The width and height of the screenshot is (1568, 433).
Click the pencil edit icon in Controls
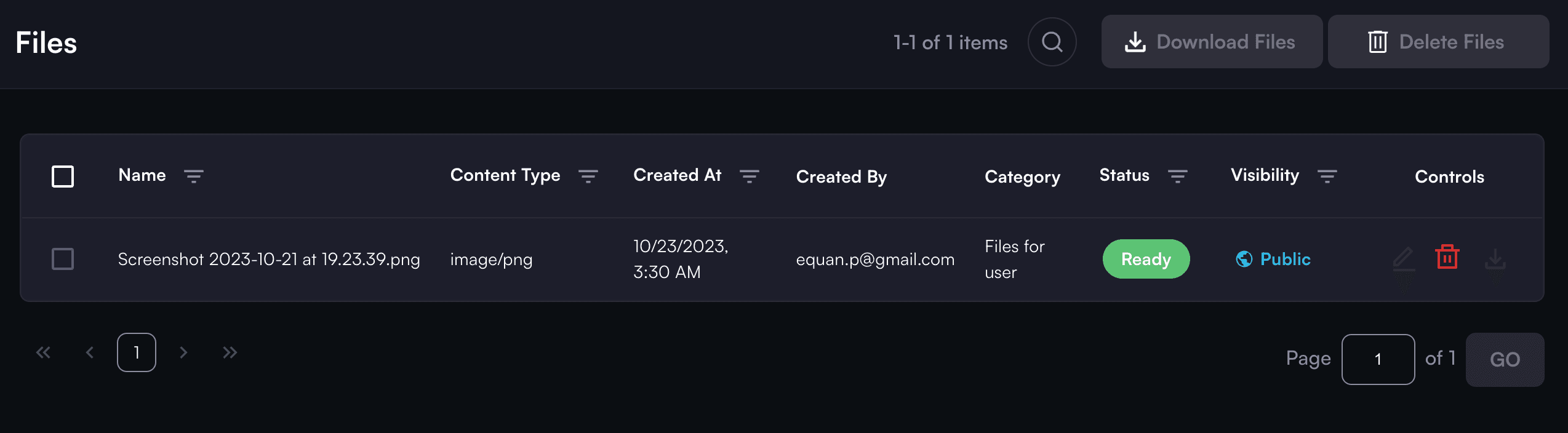pyautogui.click(x=1403, y=259)
